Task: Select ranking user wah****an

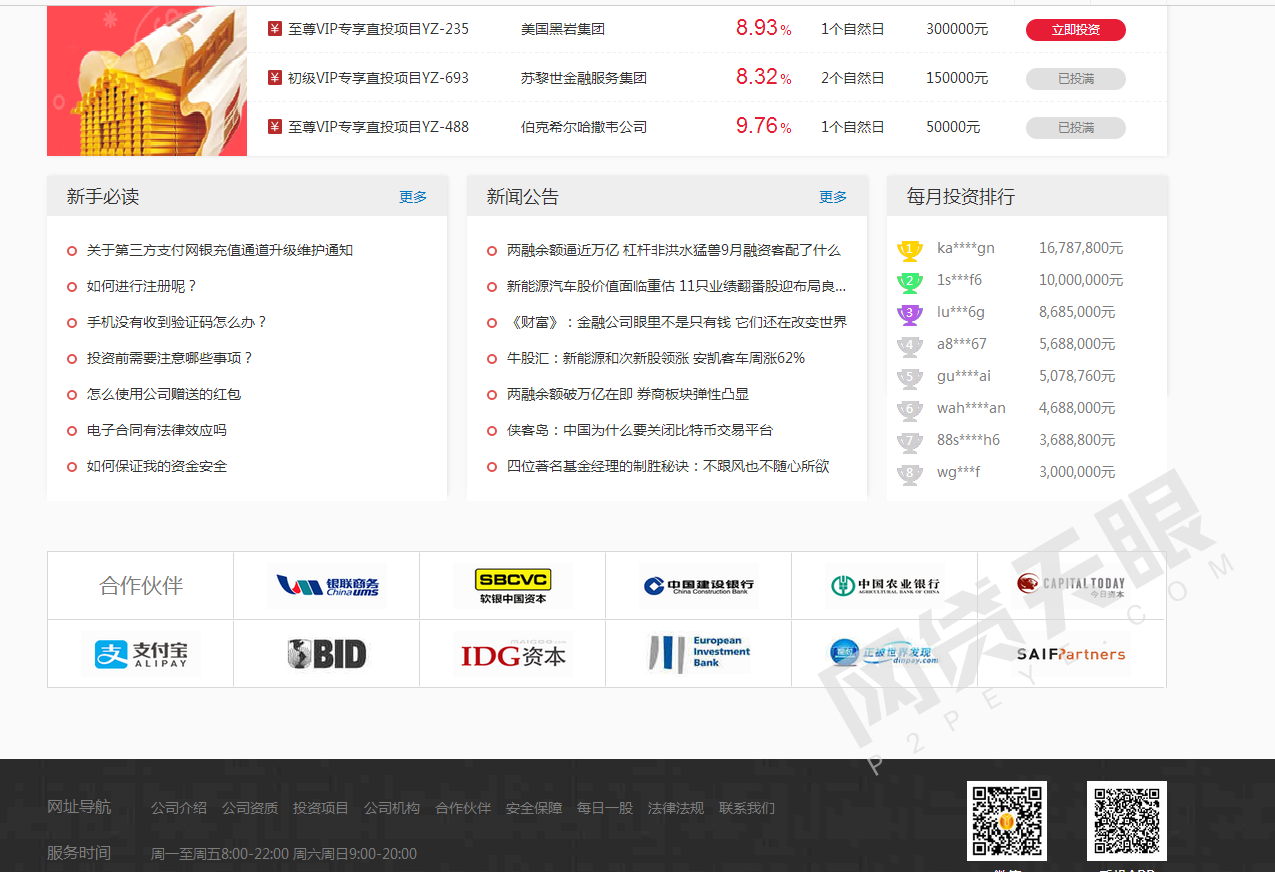Action: click(971, 408)
